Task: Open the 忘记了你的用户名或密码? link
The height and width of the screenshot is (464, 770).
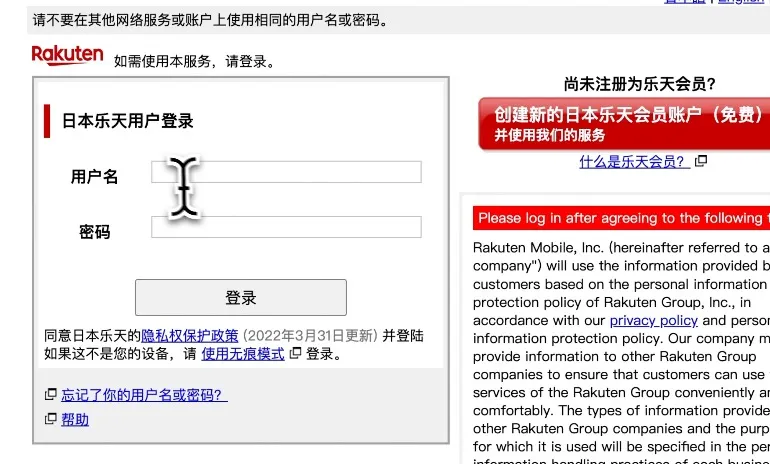Action: 144,395
